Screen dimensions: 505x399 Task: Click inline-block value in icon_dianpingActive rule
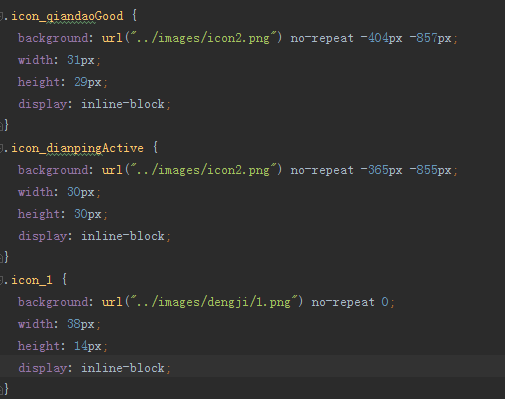coord(123,236)
